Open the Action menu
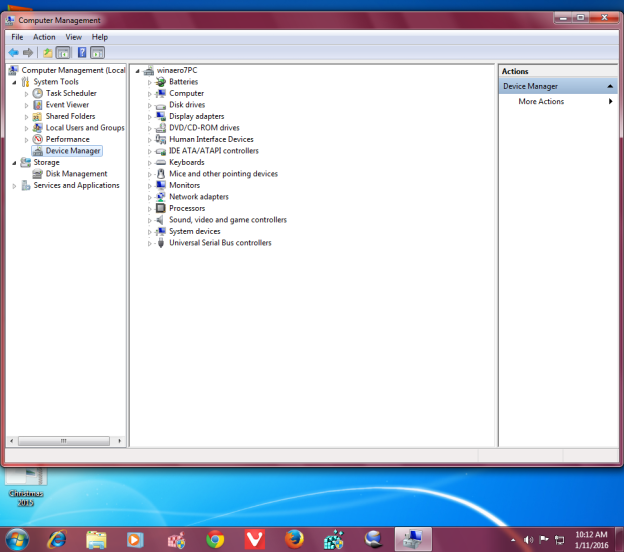 [44, 37]
